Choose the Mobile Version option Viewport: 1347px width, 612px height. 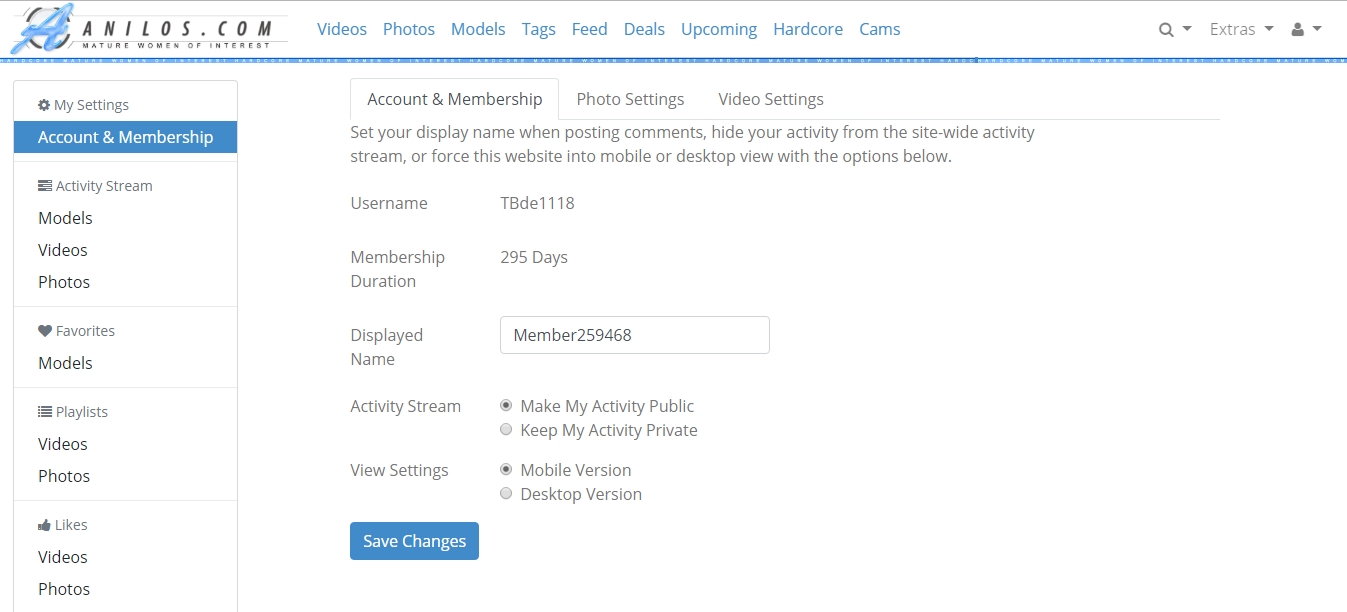(x=506, y=470)
